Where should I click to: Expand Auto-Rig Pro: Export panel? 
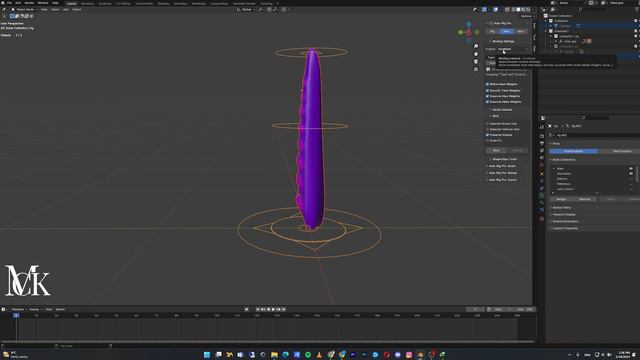[x=502, y=180]
